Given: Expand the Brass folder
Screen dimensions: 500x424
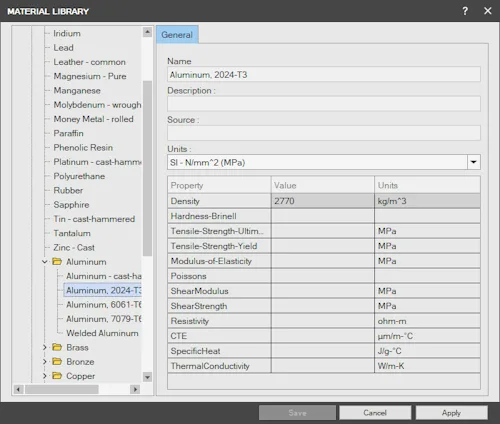Looking at the screenshot, I should pyautogui.click(x=45, y=347).
